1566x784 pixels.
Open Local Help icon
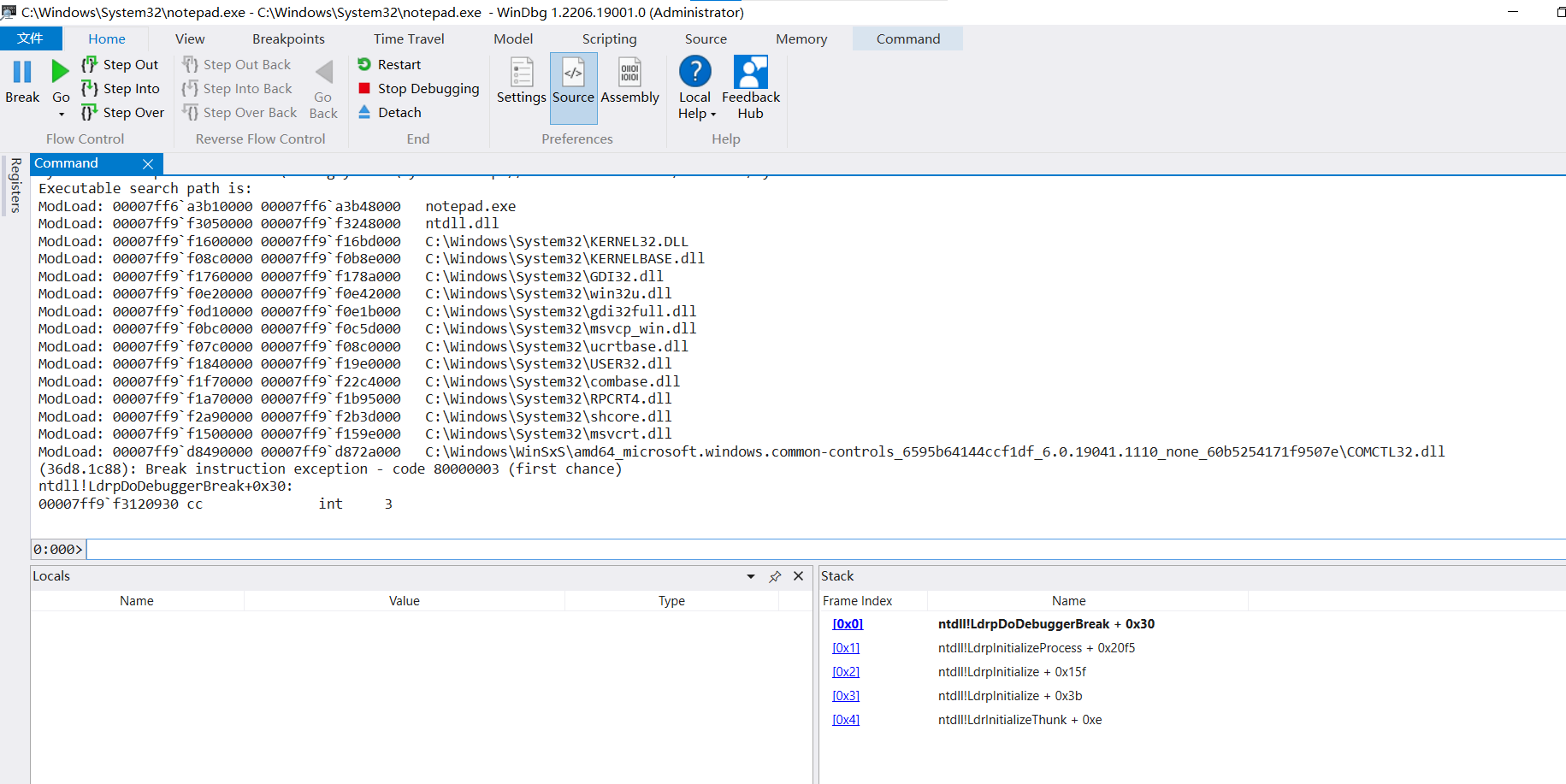coord(695,72)
